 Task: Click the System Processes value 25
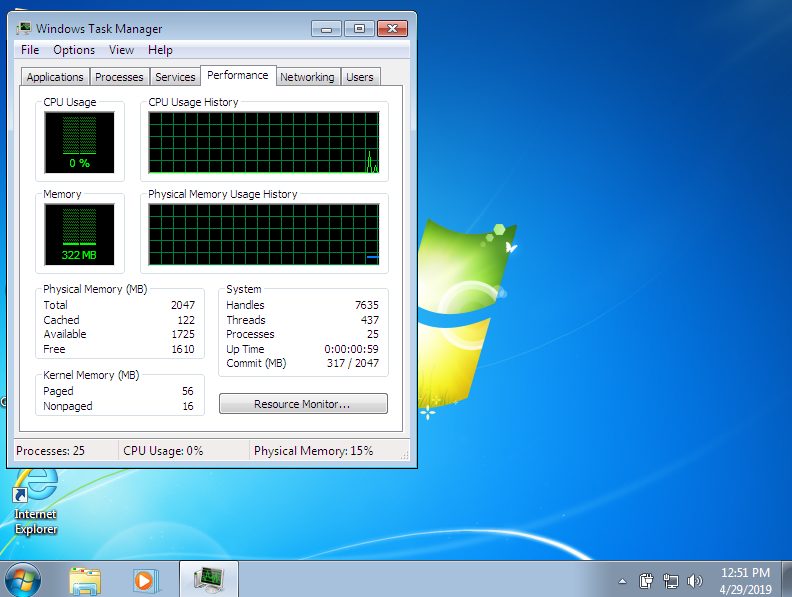[373, 334]
